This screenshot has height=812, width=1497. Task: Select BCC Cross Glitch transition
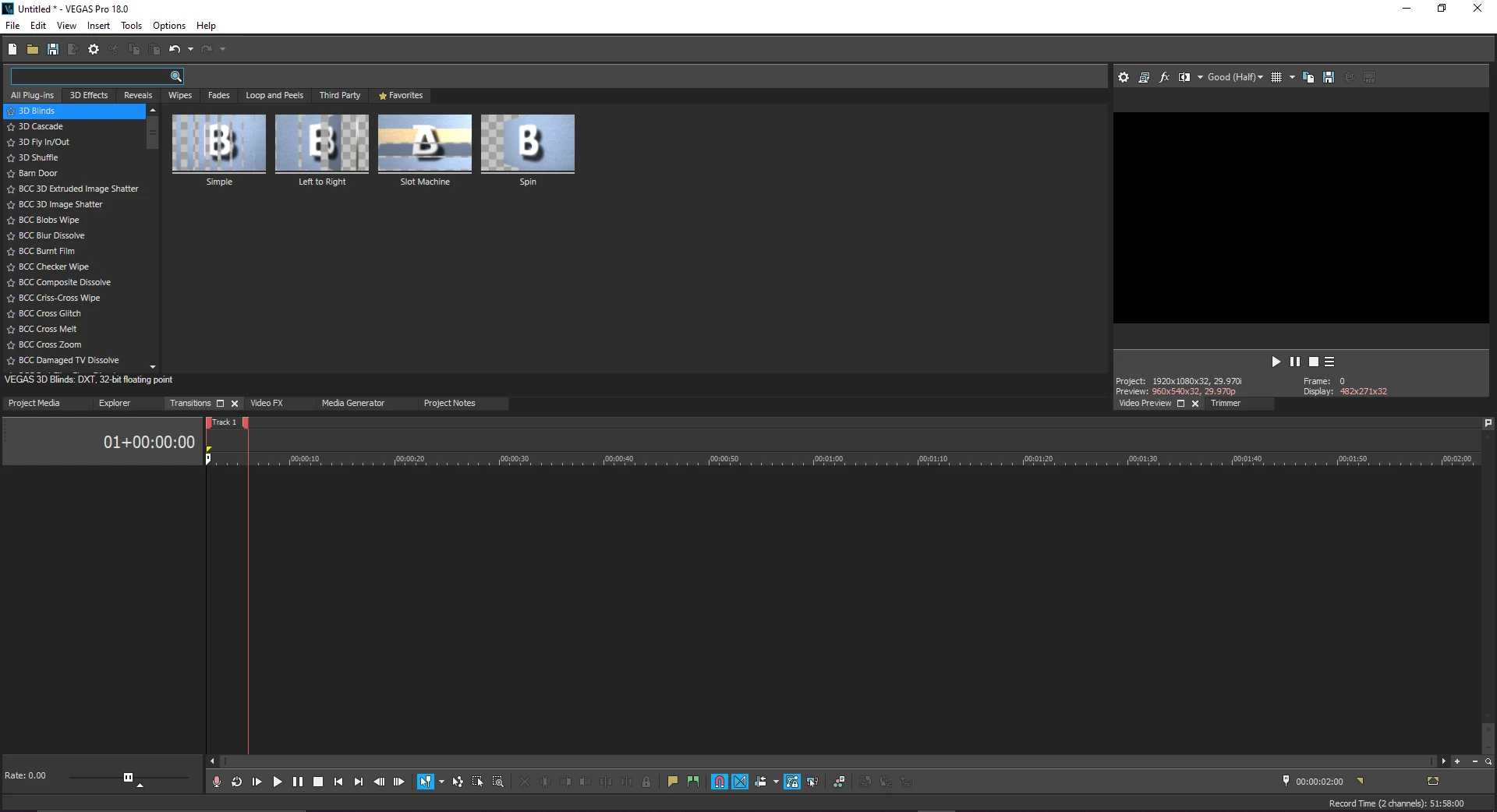coord(50,313)
